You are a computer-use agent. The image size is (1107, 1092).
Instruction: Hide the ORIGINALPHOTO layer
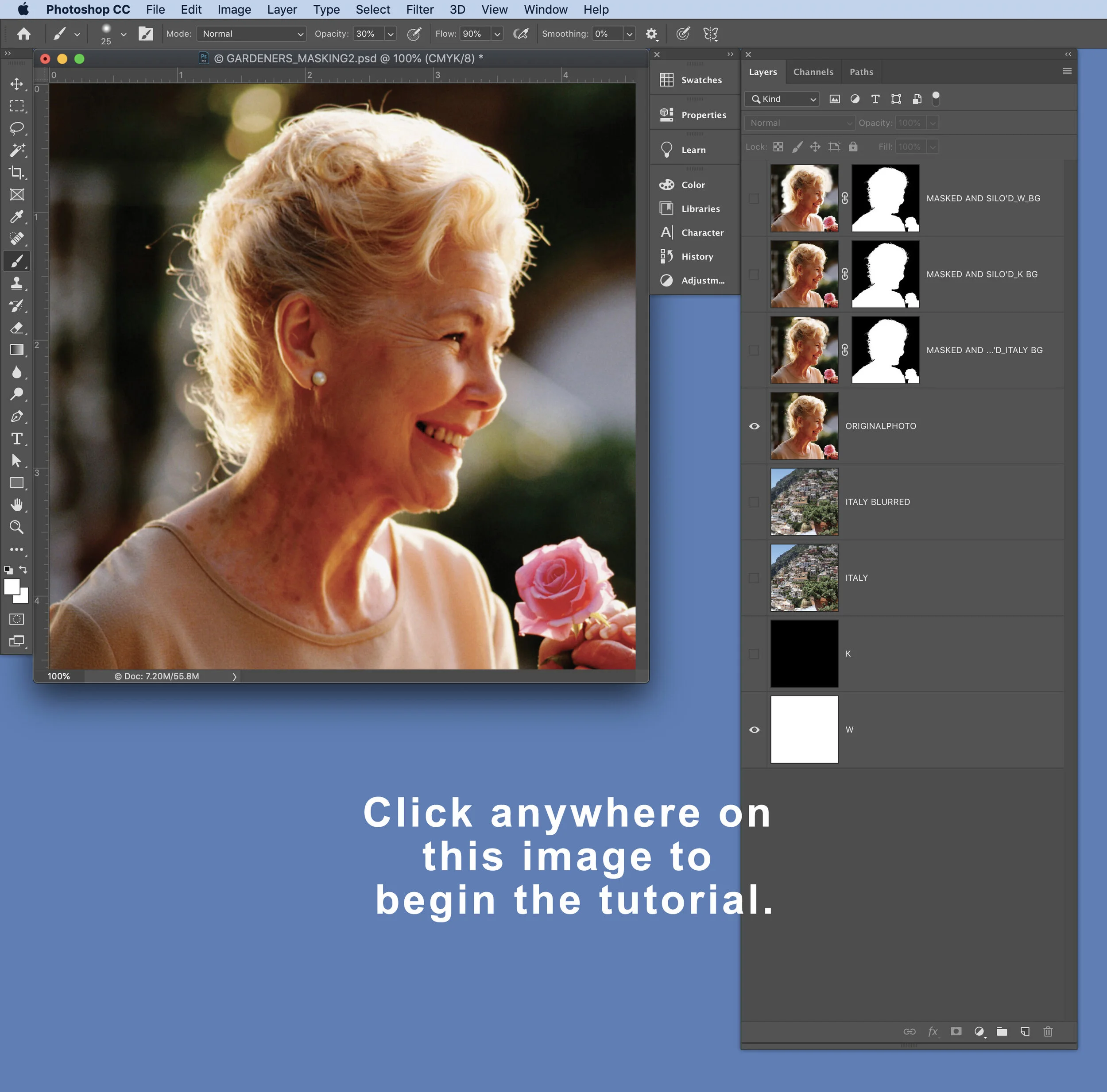(754, 426)
